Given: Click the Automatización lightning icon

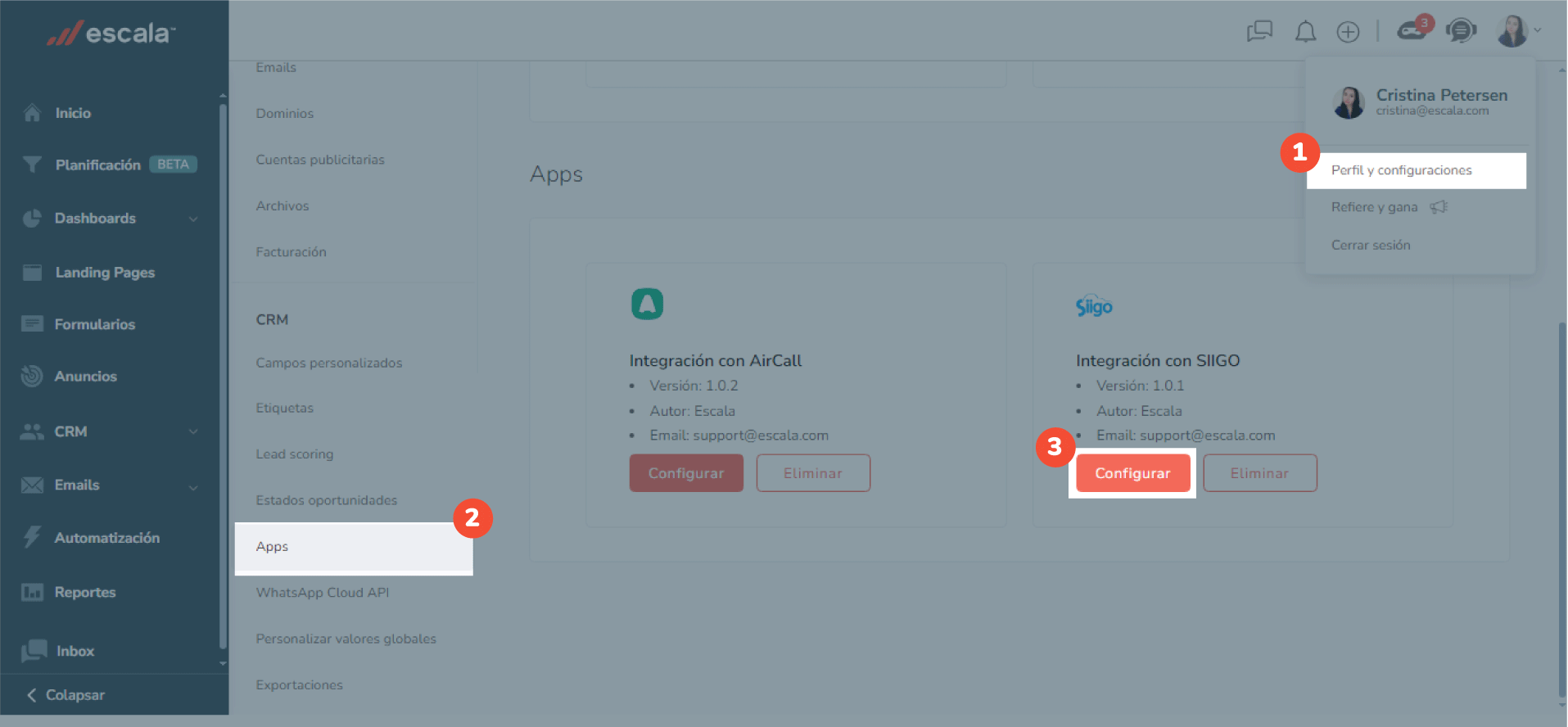Looking at the screenshot, I should (x=32, y=537).
